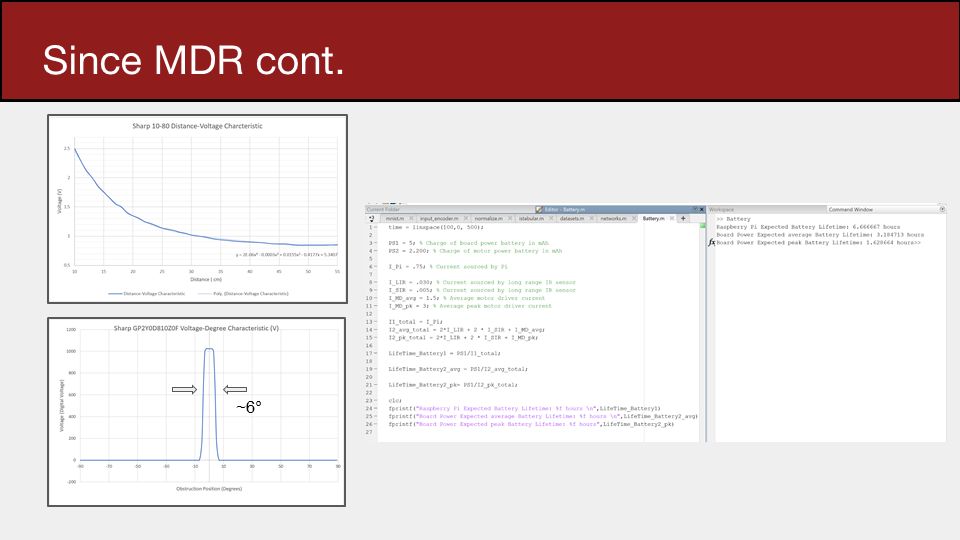Click code line 'LifeTime_Battery2_avg = PS1/I2_avg_total;'
Viewport: 960px width, 540px height.
tap(458, 369)
